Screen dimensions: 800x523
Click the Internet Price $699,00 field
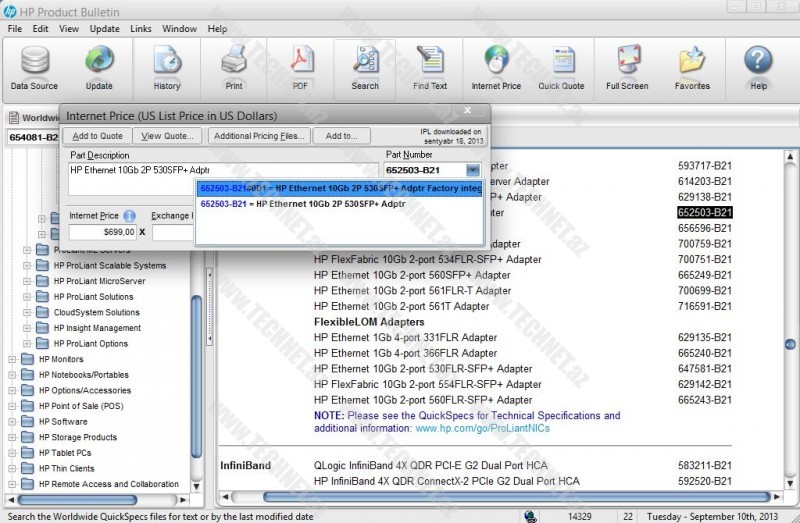(x=103, y=232)
